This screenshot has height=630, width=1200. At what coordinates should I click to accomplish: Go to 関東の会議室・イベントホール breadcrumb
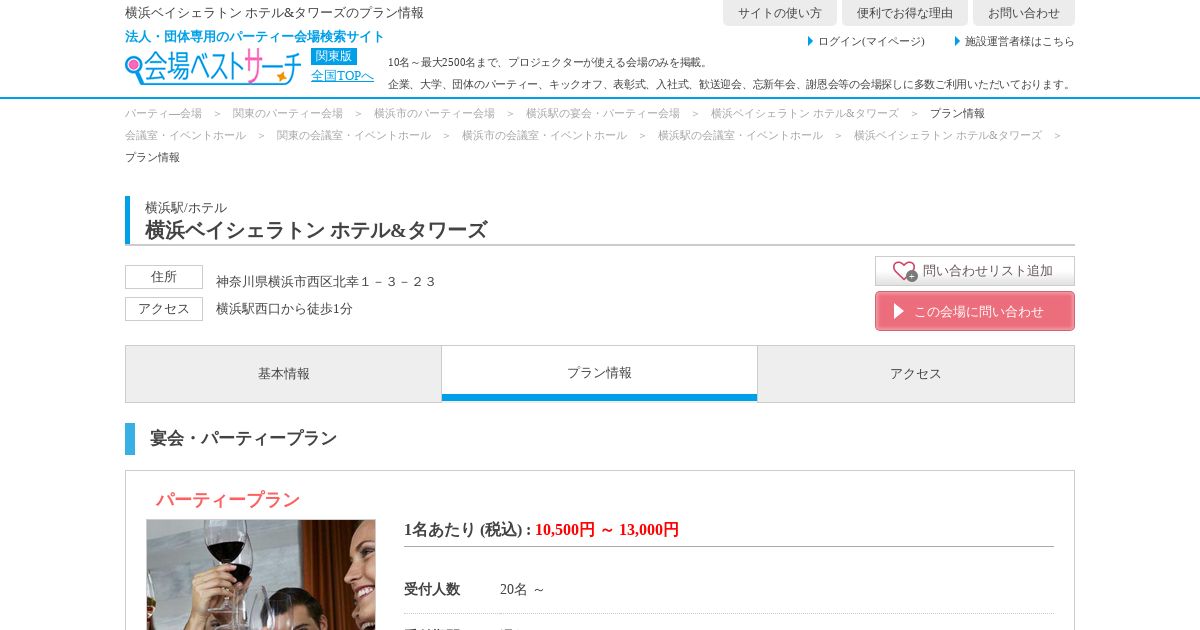pyautogui.click(x=354, y=135)
